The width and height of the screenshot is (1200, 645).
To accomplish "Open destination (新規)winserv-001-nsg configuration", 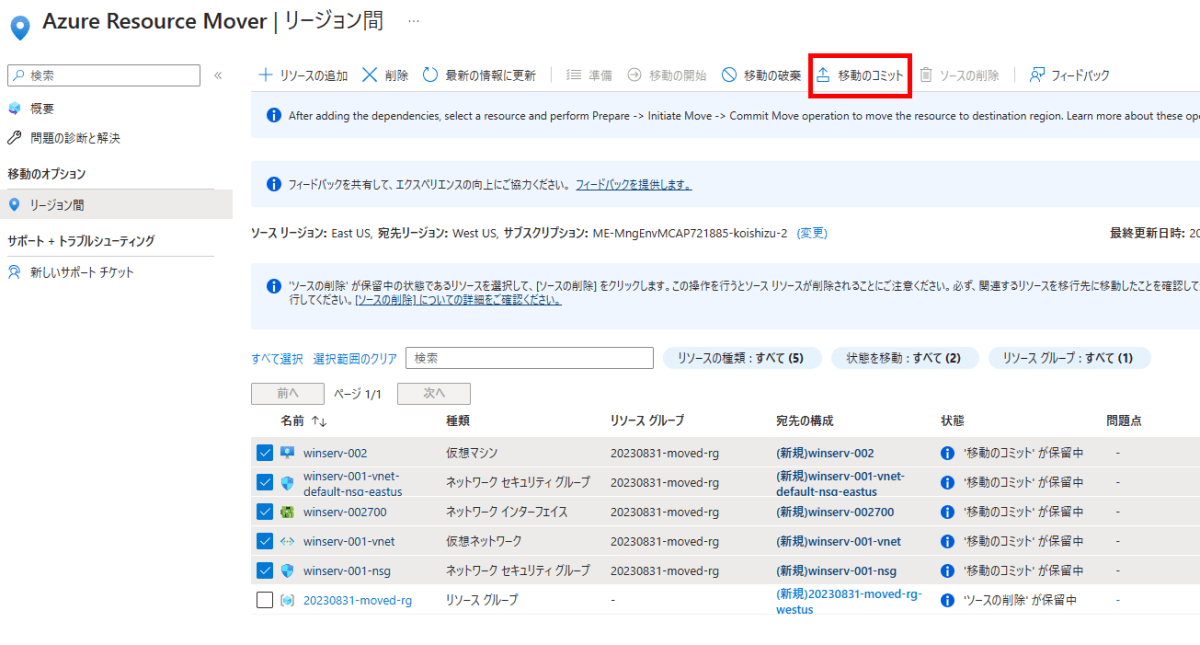I will point(835,571).
